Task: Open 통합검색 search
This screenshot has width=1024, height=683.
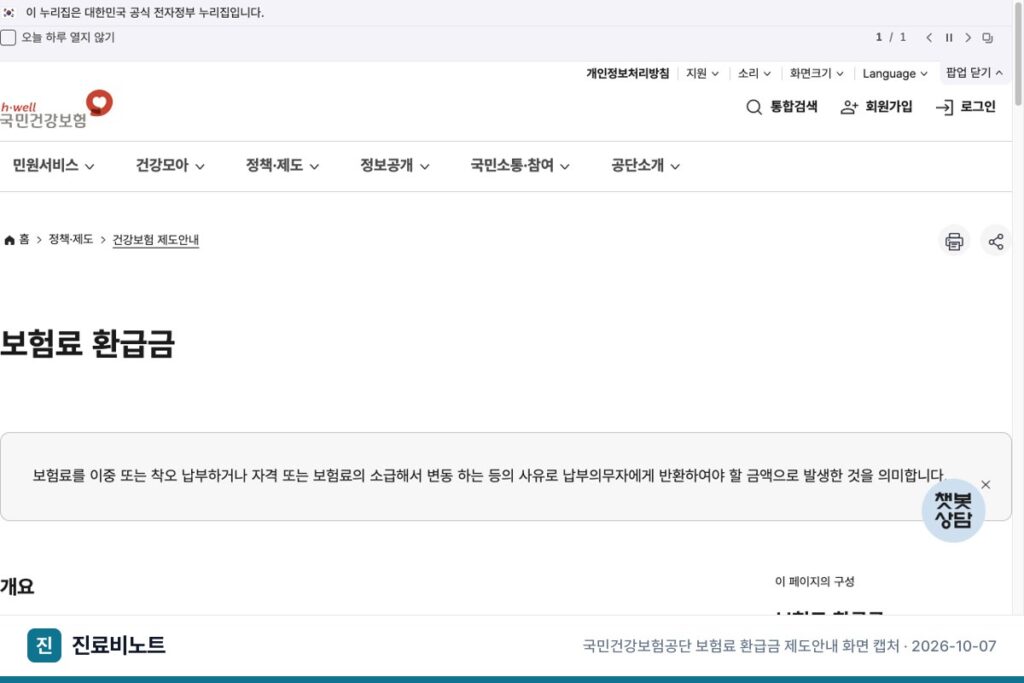Action: (x=782, y=106)
